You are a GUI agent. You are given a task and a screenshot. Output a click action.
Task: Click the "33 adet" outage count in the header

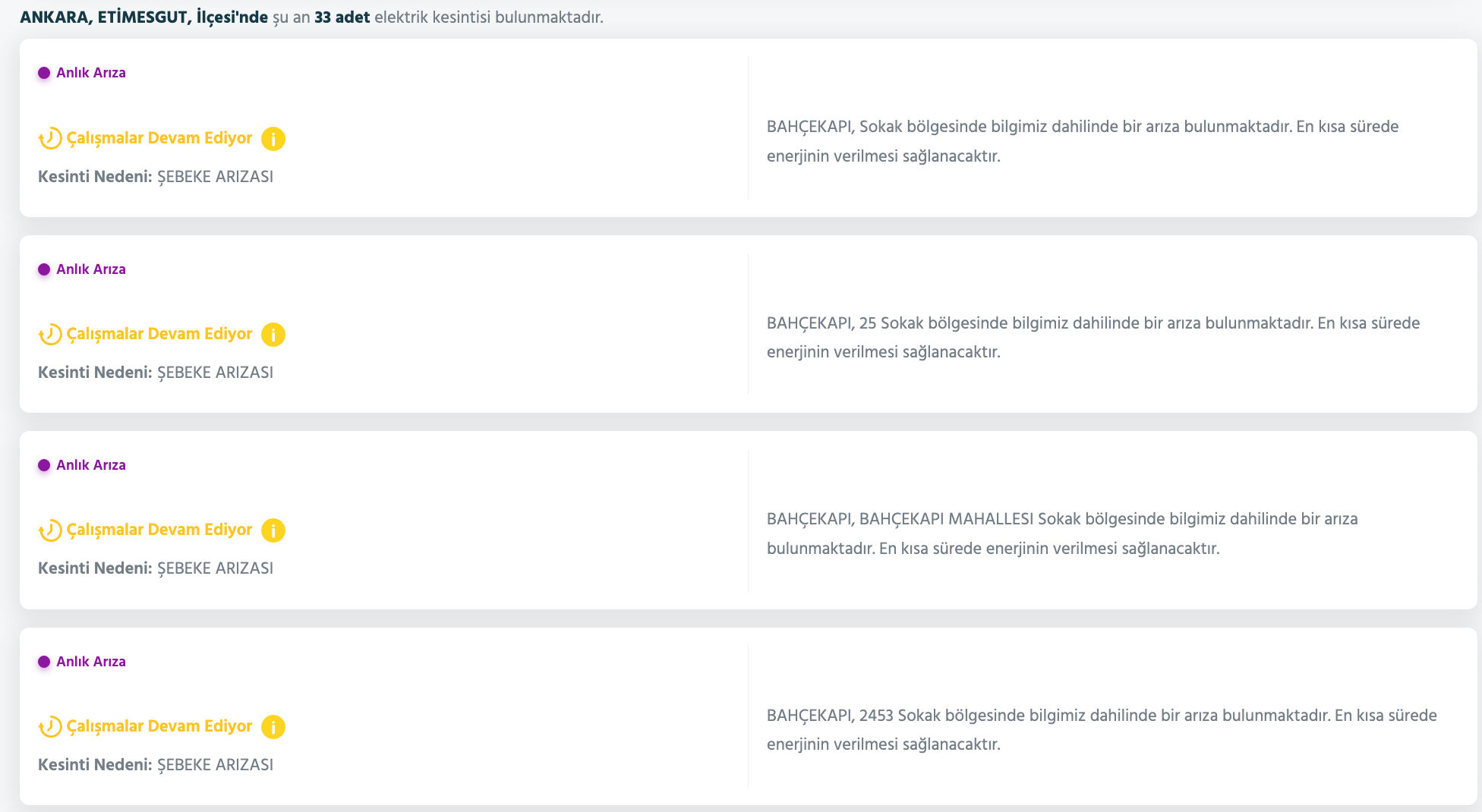pyautogui.click(x=342, y=17)
